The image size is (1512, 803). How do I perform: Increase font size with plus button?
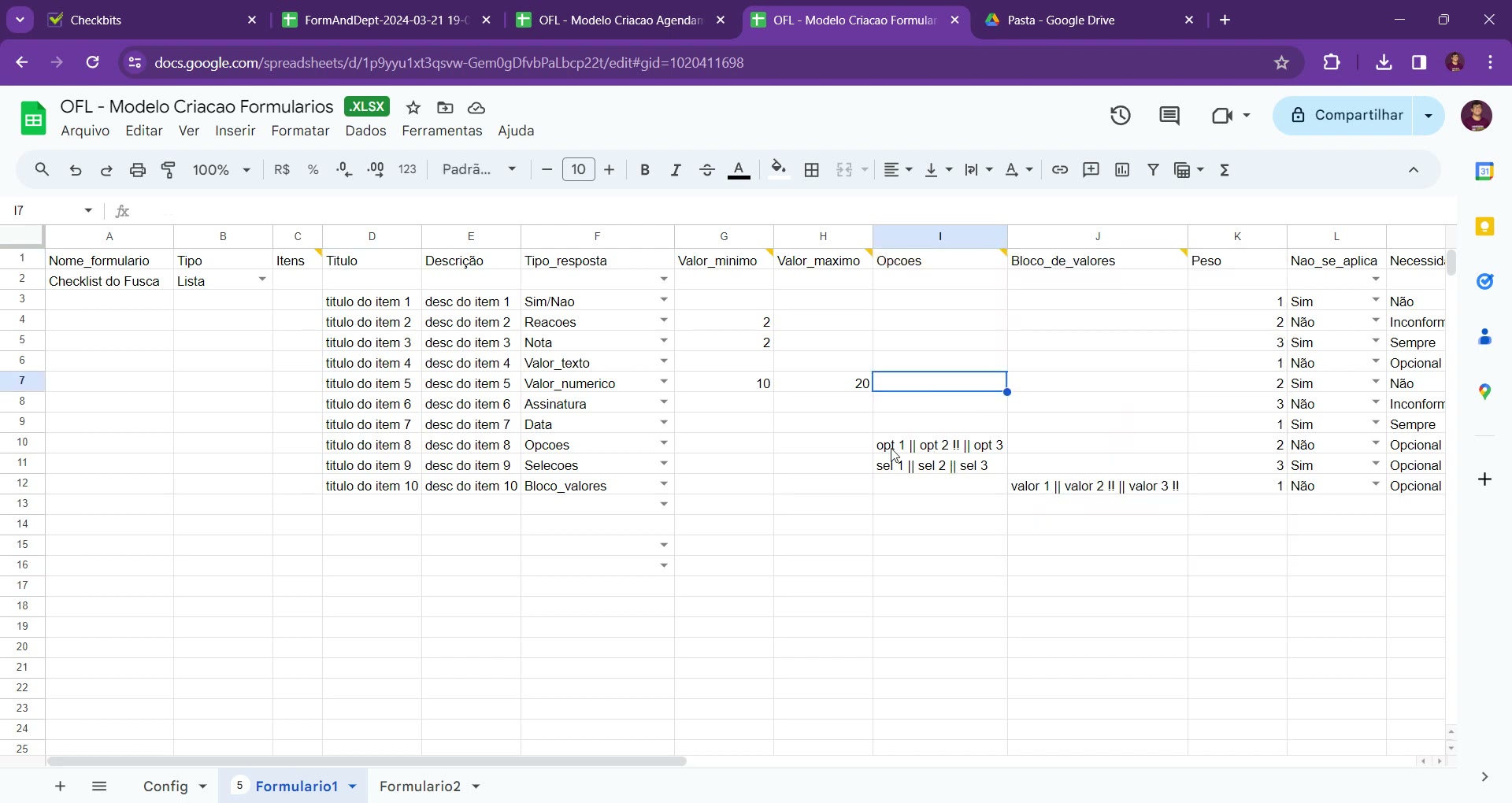pos(609,170)
